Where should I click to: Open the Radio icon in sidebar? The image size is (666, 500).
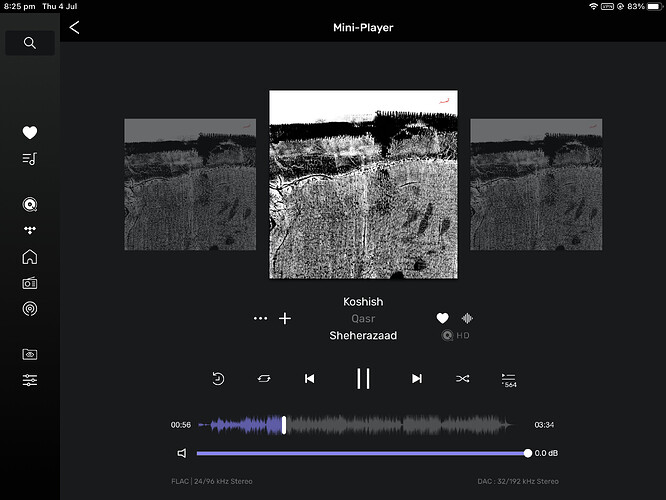tap(30, 283)
